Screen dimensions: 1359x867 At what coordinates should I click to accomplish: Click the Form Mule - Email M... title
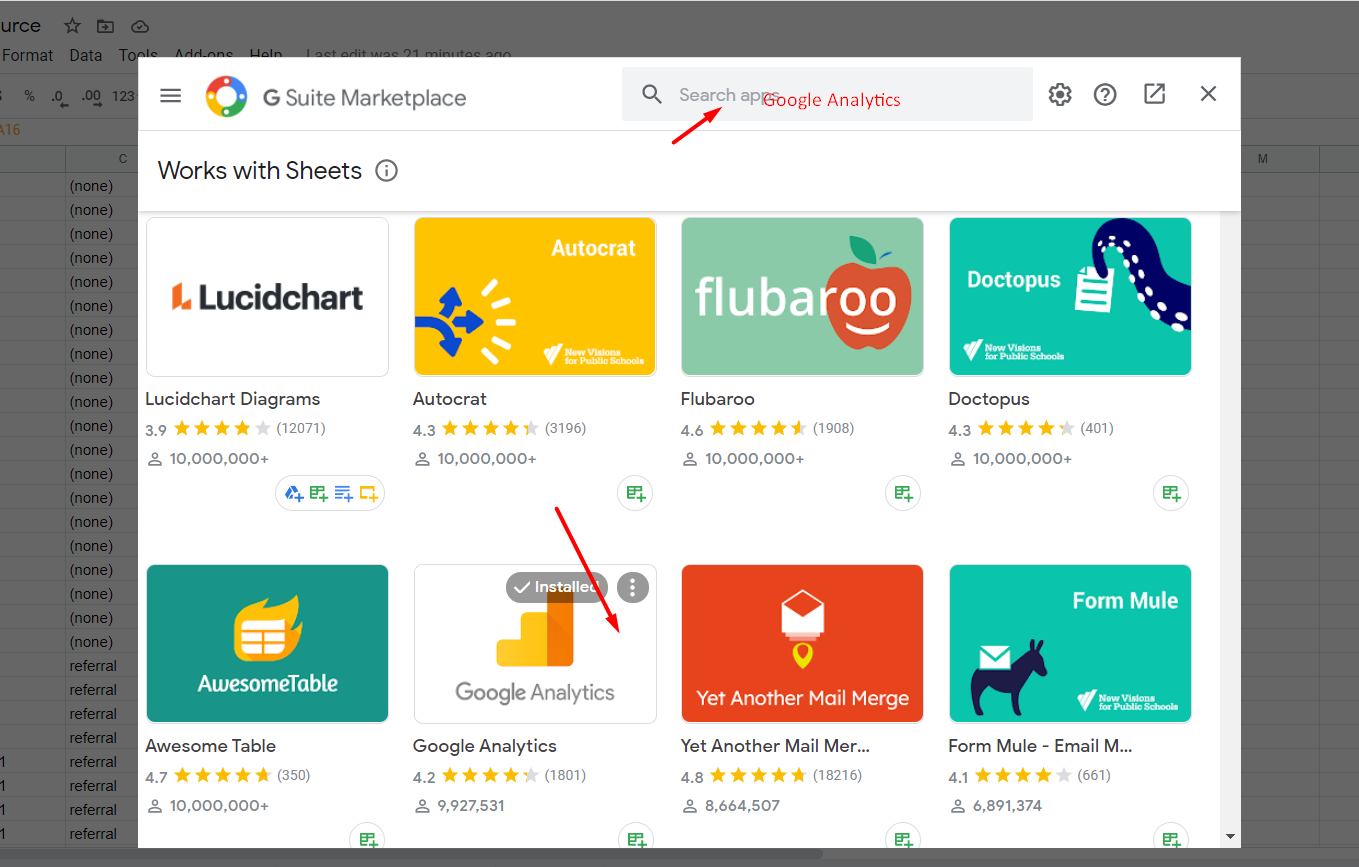(1040, 746)
